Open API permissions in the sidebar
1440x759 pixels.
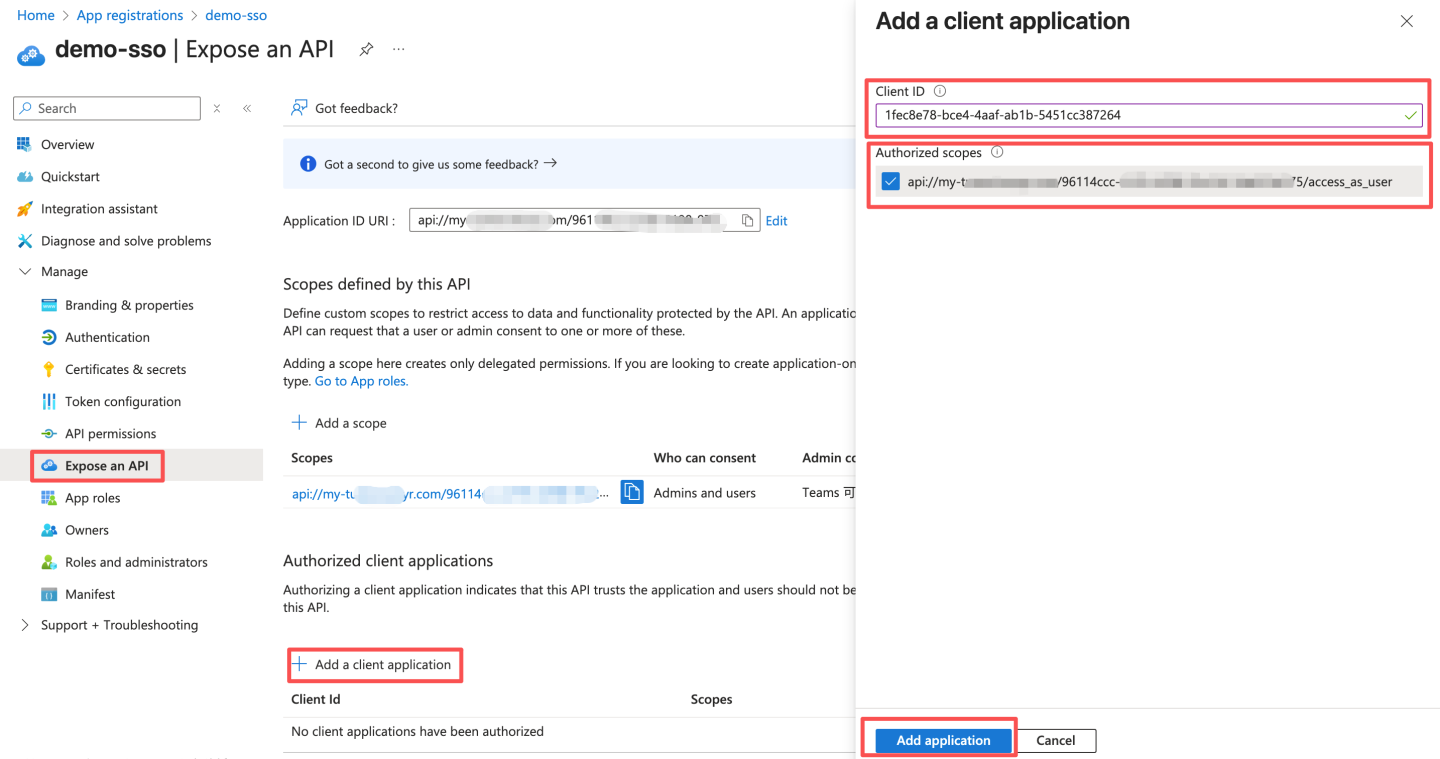[110, 434]
